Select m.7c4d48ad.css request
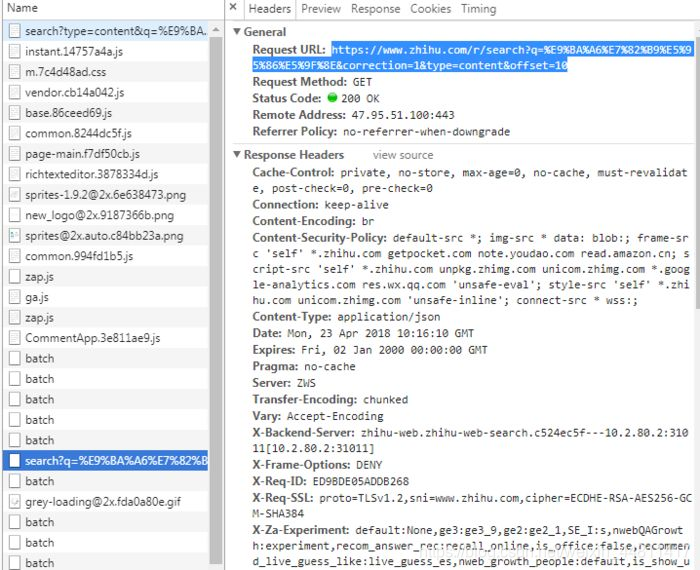 click(106, 72)
